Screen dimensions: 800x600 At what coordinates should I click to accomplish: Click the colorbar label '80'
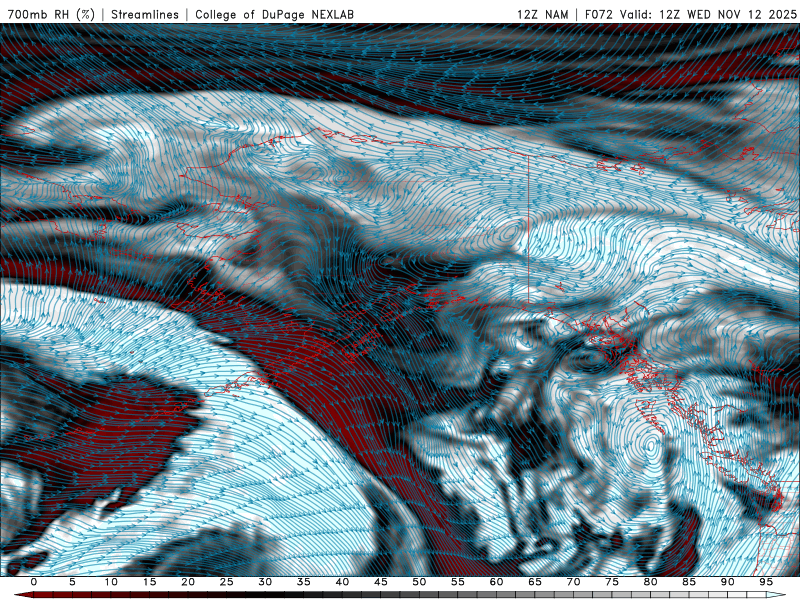click(651, 582)
